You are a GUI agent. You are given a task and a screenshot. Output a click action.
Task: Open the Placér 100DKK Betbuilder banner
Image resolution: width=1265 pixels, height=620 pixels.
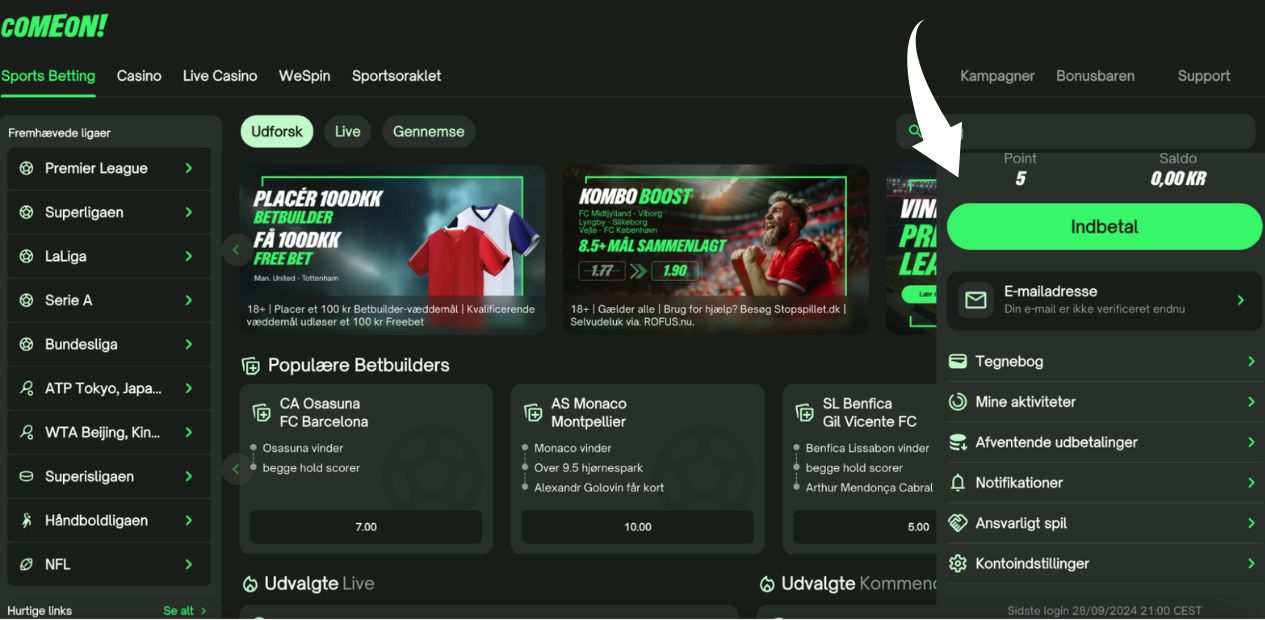tap(392, 249)
